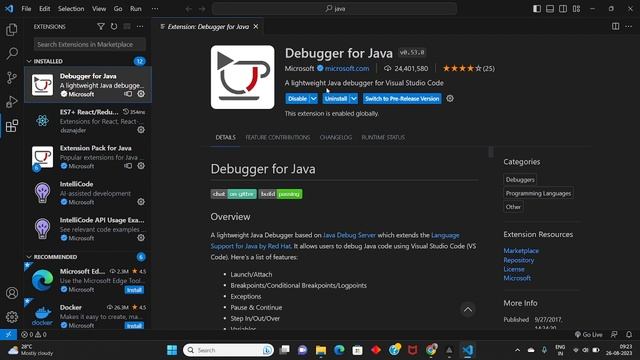The image size is (640, 360).
Task: Open the Run menu
Action: 136,9
